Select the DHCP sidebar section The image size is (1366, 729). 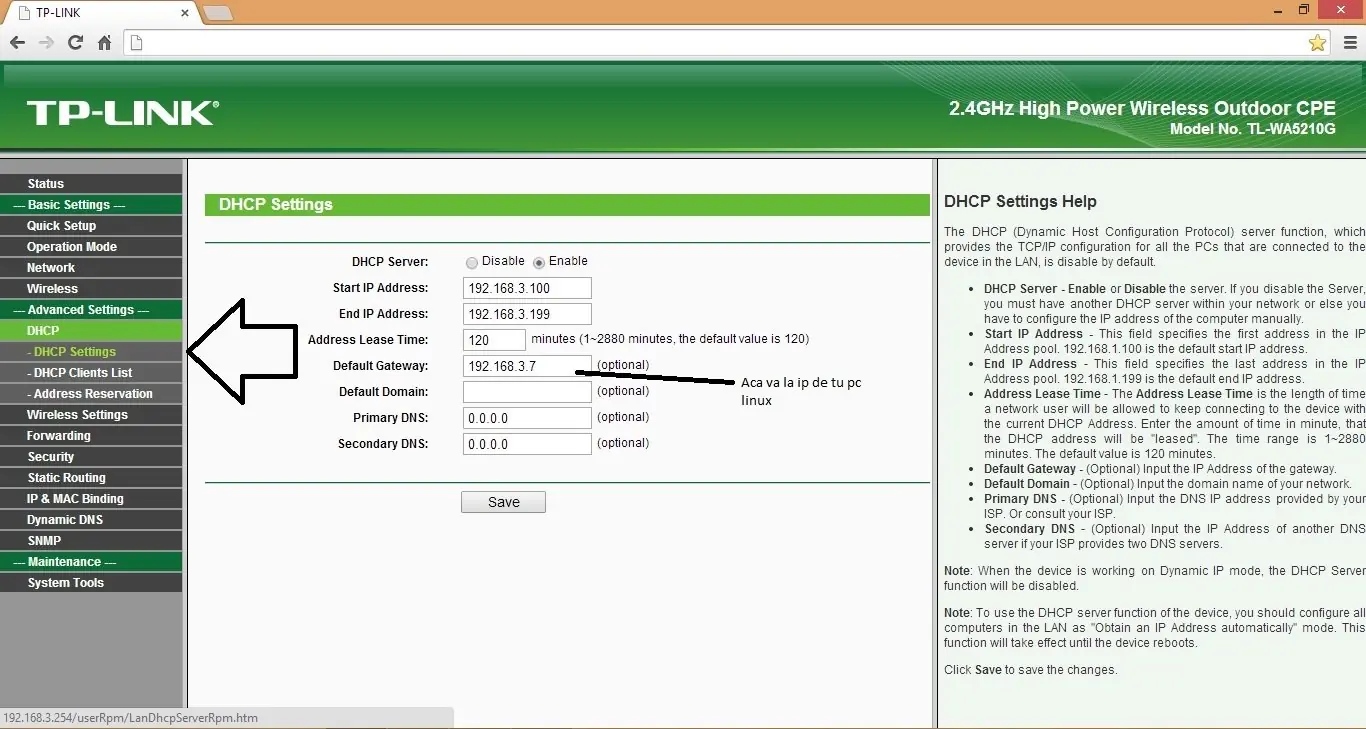[x=91, y=331]
